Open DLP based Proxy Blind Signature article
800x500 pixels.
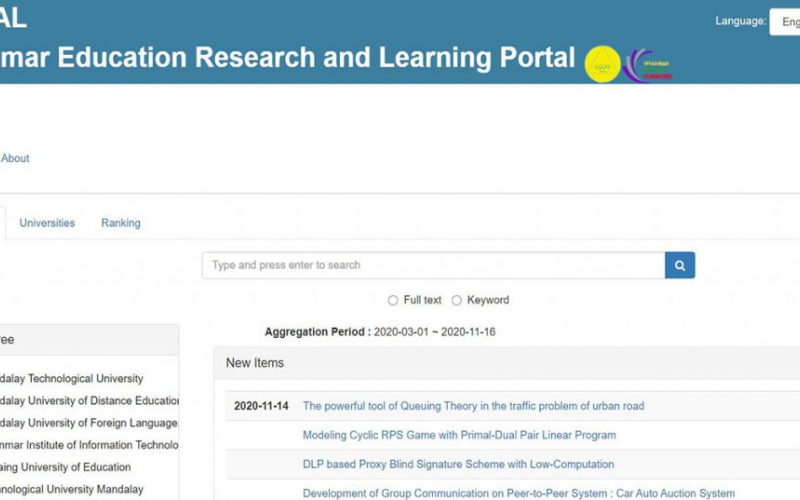click(458, 464)
